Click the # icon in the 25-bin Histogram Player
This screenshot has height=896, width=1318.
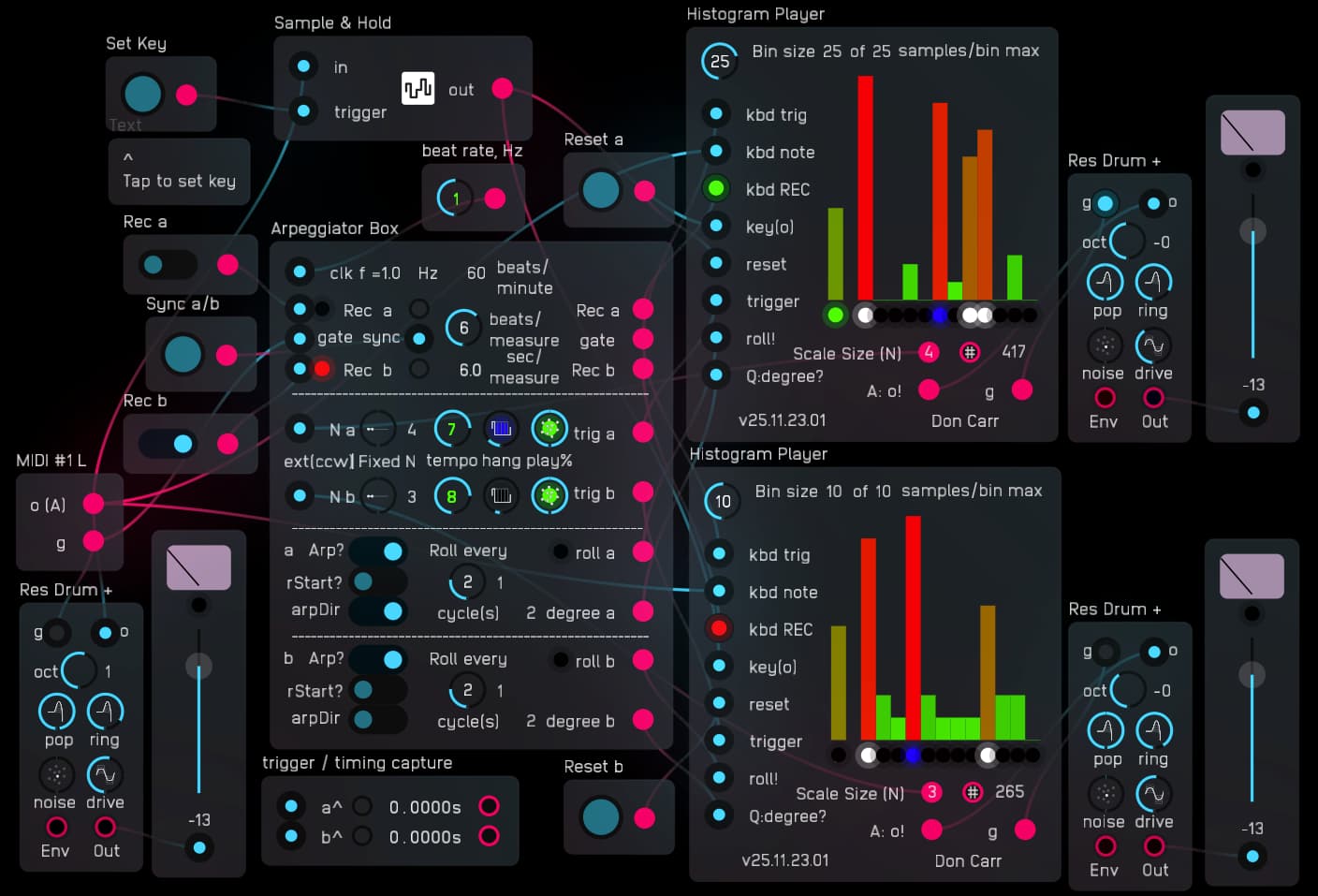(970, 352)
